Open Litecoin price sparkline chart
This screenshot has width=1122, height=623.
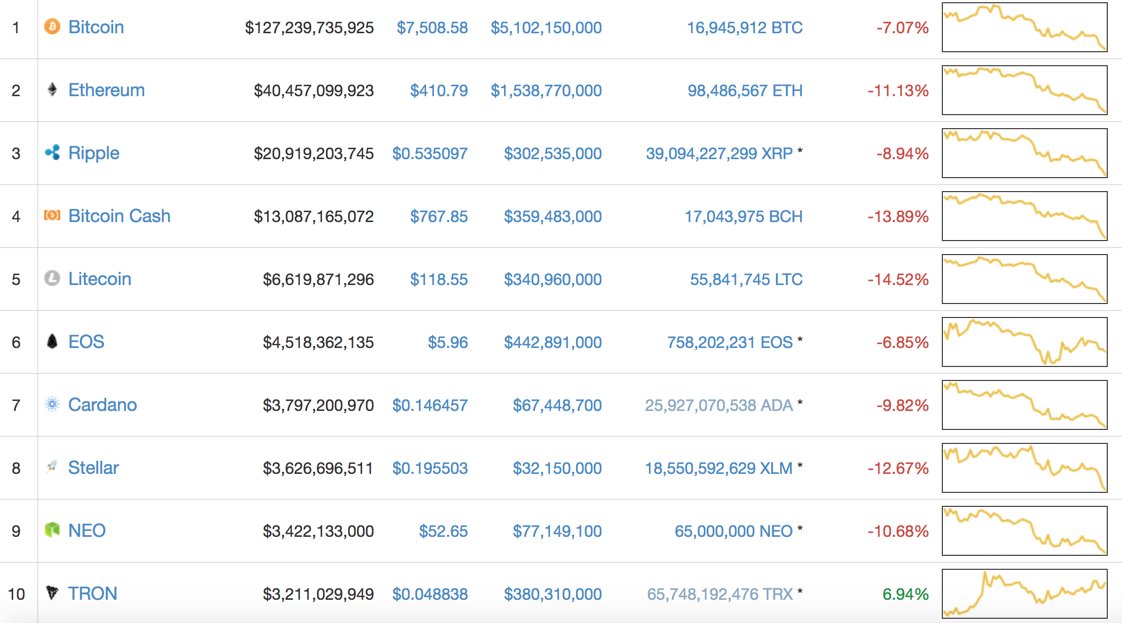1025,279
